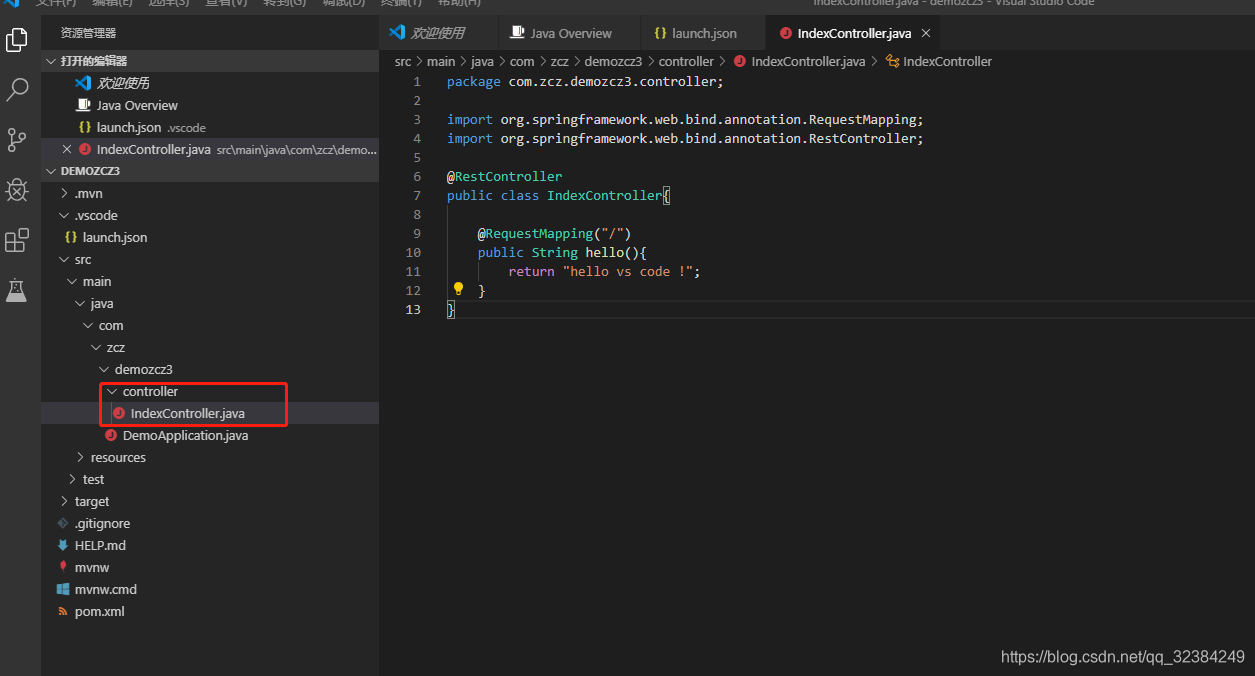
Task: Click the java breadcrumb segment
Action: click(x=483, y=61)
